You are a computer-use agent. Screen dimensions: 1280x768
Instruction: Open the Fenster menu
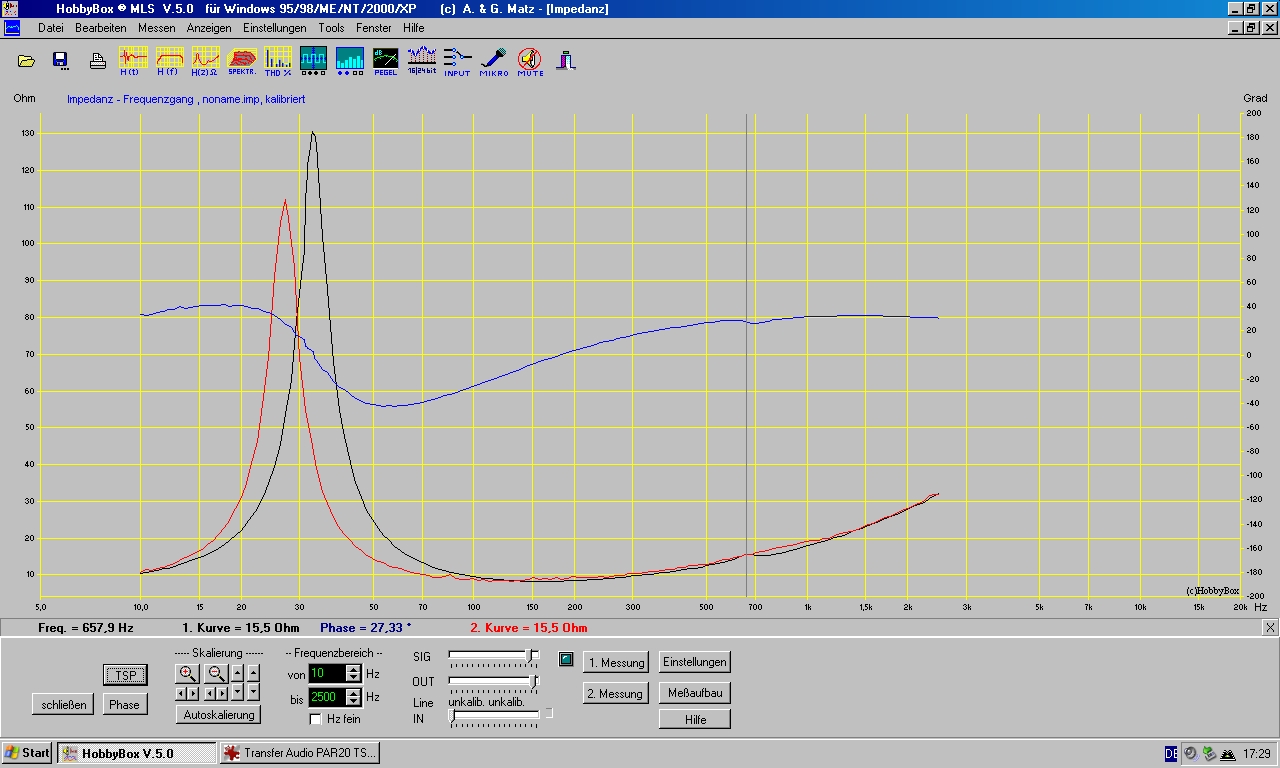click(374, 28)
